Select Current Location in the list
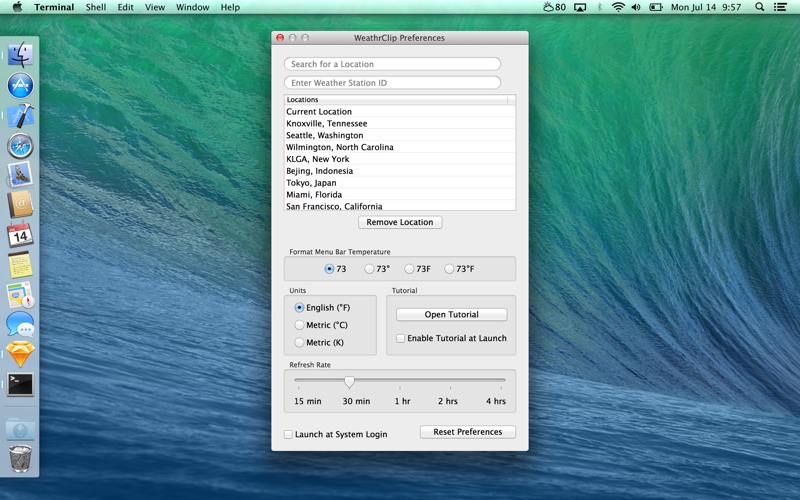Screen dimensions: 800x500 click(x=400, y=111)
